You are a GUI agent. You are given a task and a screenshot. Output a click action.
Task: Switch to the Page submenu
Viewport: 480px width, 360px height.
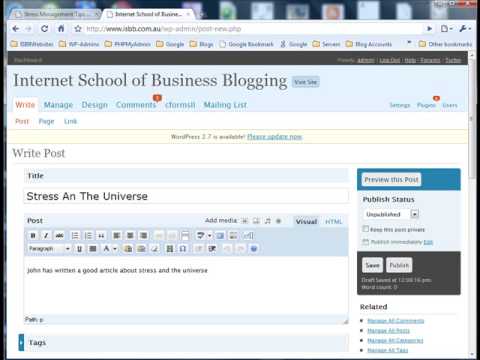[x=46, y=121]
